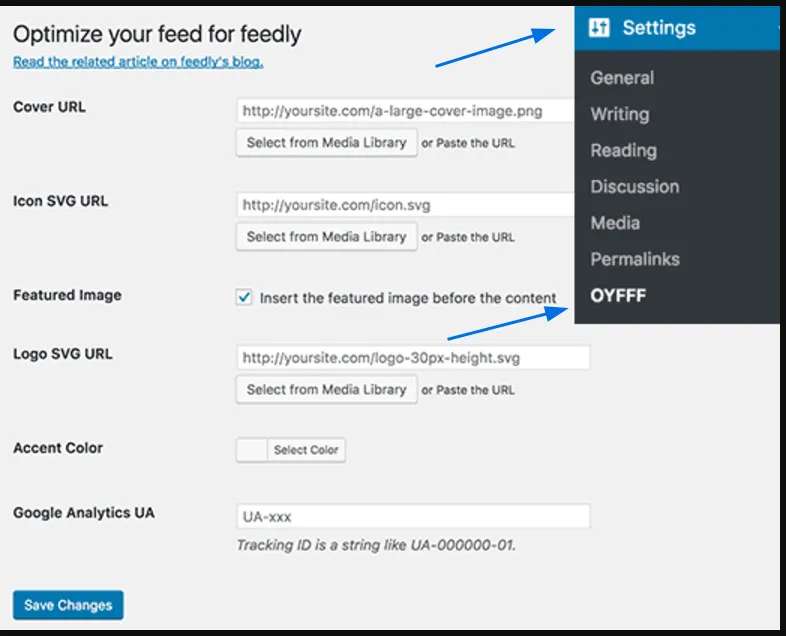This screenshot has height=636, width=786.
Task: Focus the Cover URL input field
Action: click(x=405, y=111)
